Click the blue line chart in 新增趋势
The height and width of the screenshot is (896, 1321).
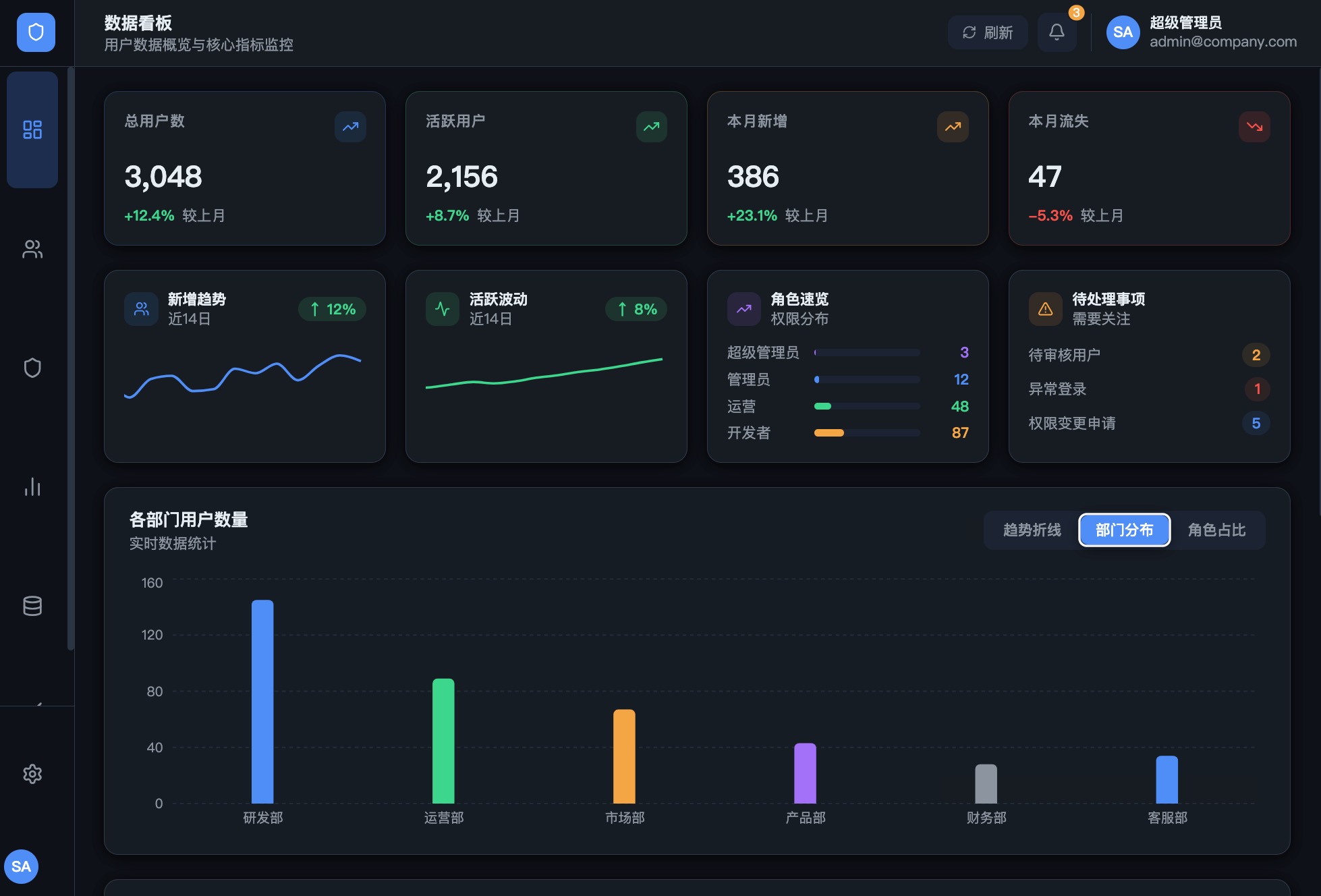(243, 376)
